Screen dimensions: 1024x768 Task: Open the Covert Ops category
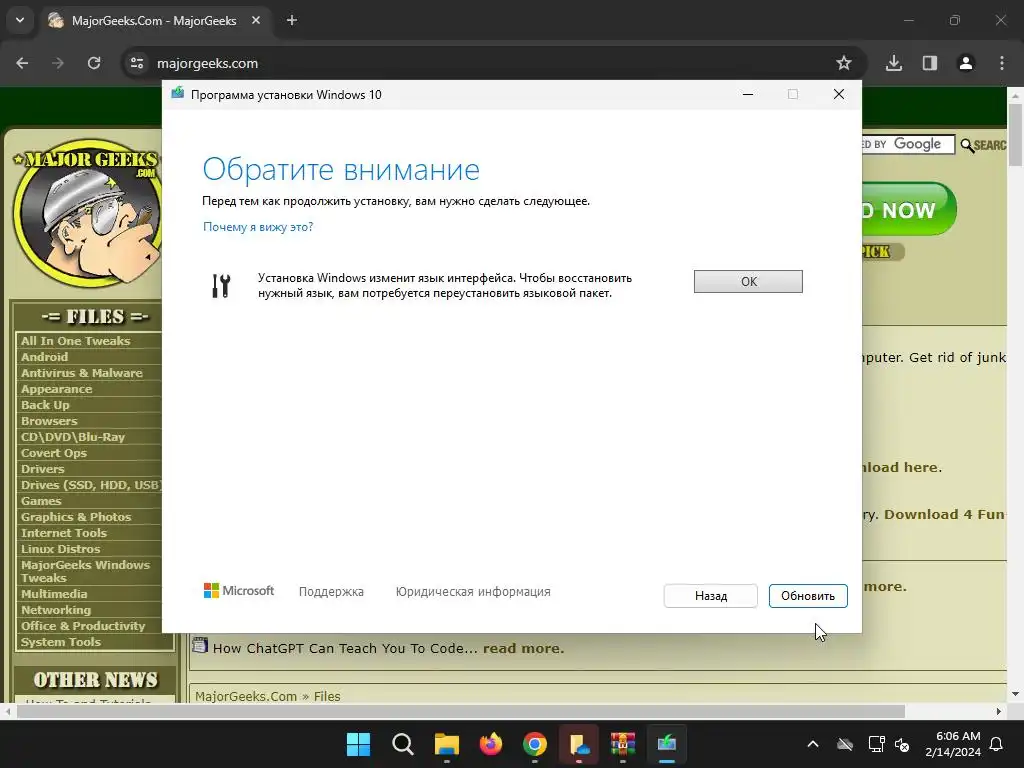click(x=54, y=453)
